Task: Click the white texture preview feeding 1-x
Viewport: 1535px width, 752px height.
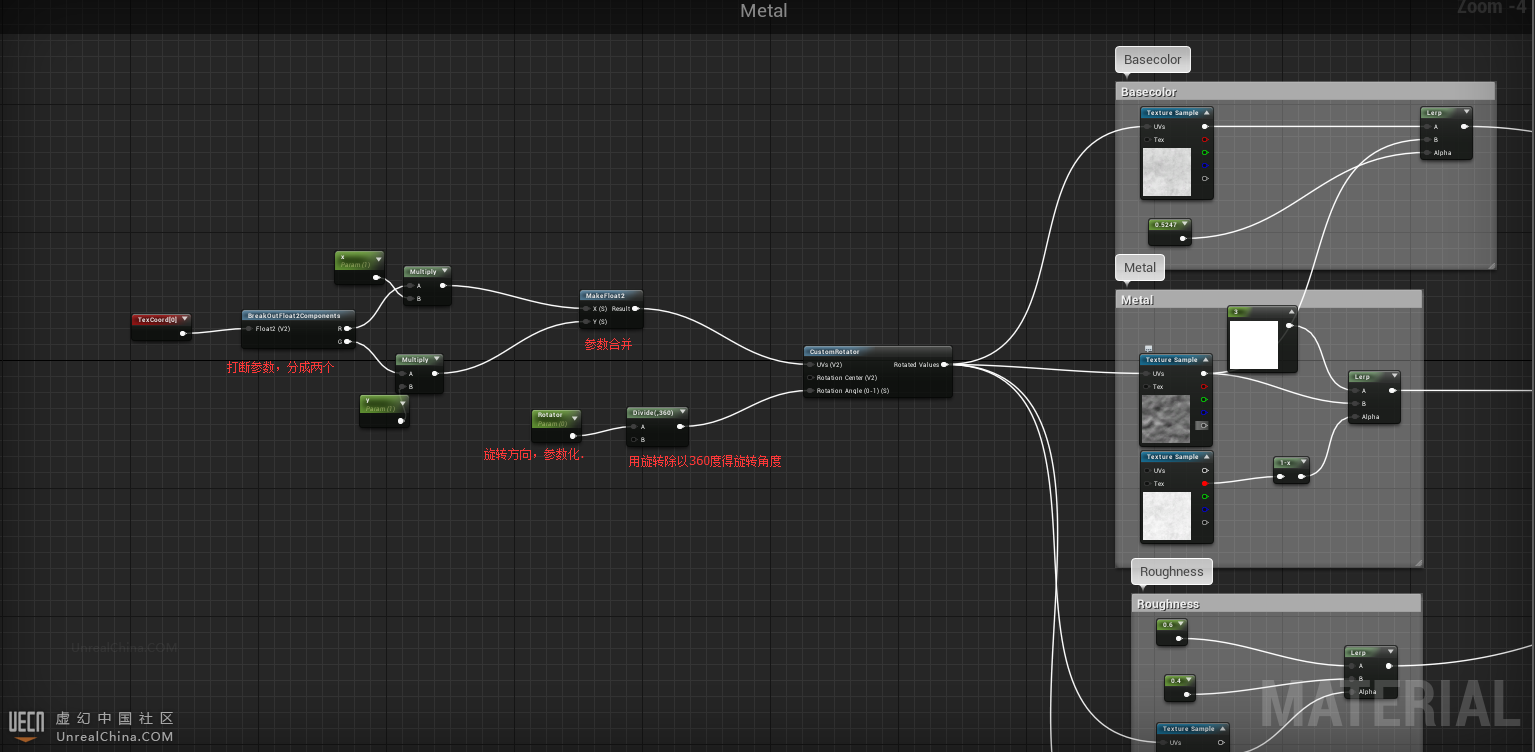Action: click(1166, 516)
